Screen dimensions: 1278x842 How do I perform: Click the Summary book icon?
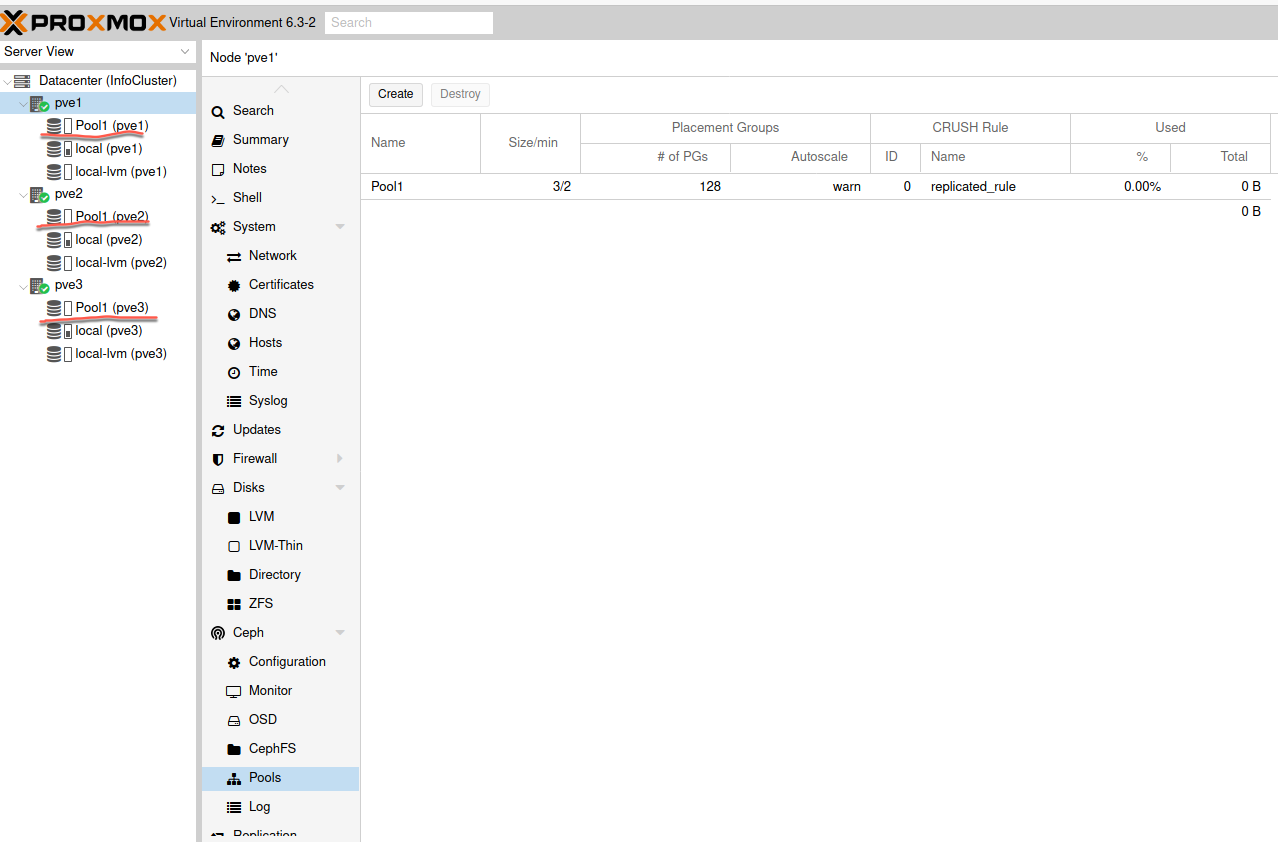218,140
